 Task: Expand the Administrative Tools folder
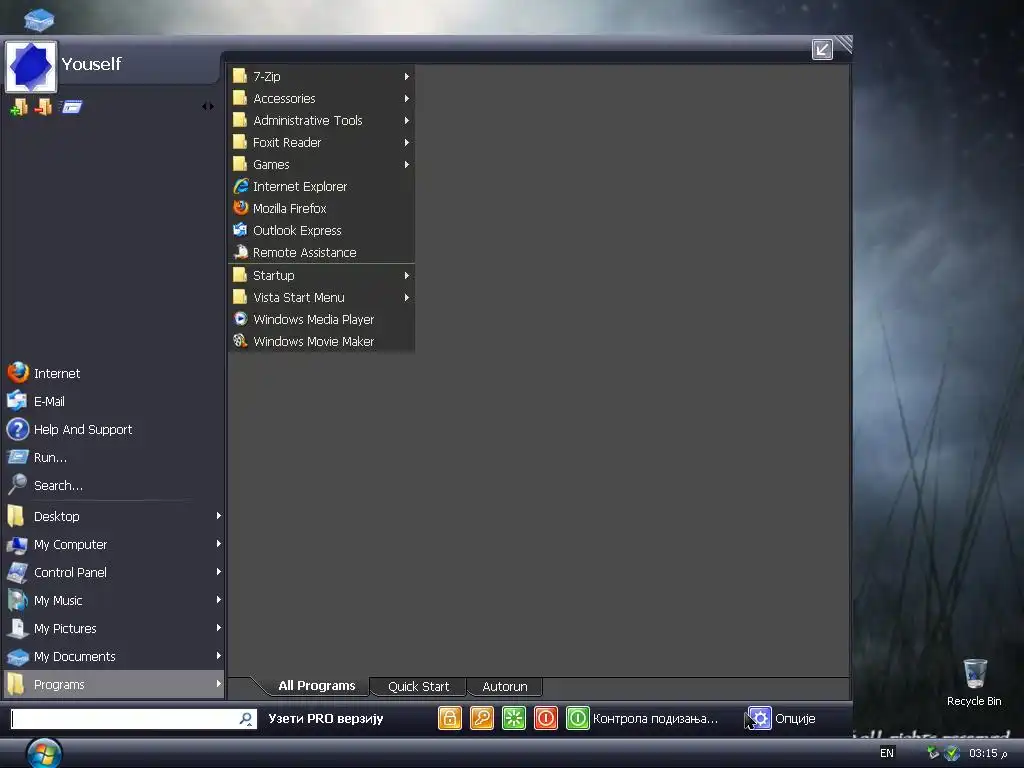(x=321, y=120)
